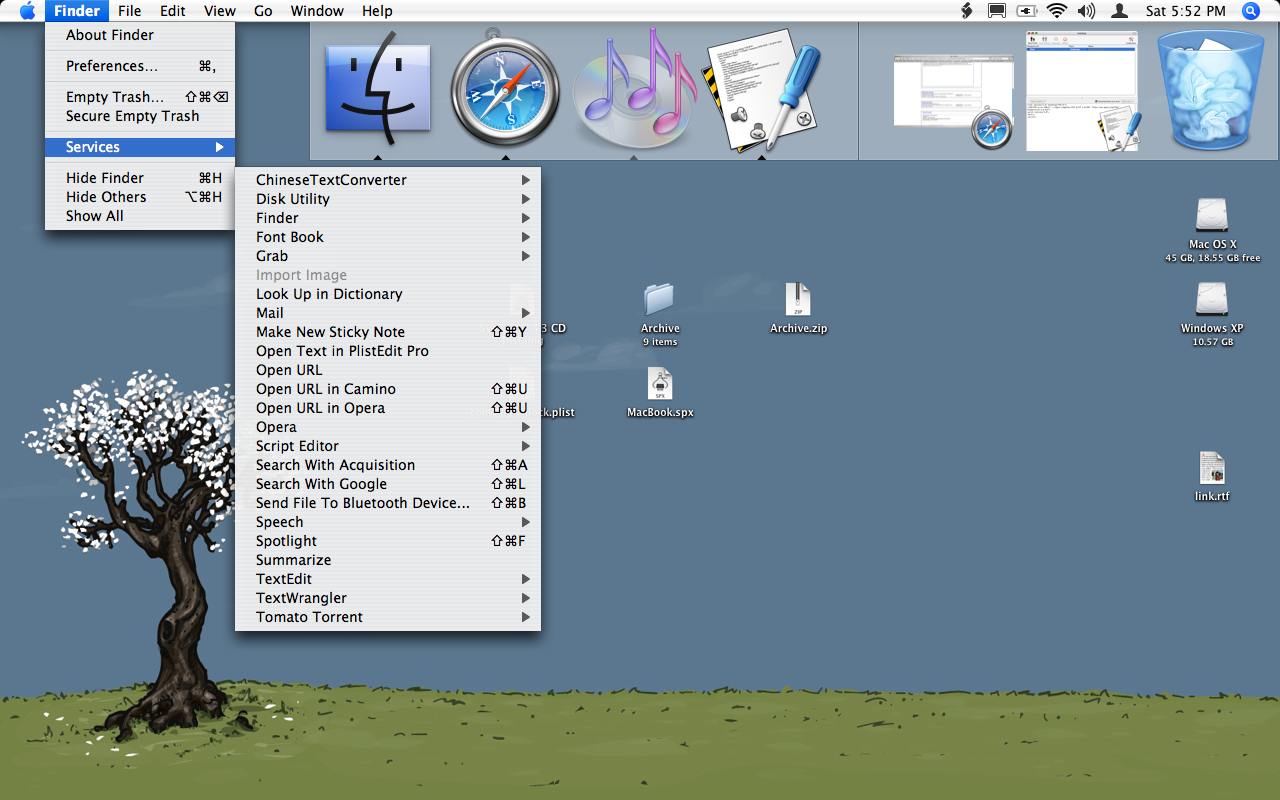Open the View menu
Image resolution: width=1280 pixels, height=800 pixels.
220,11
